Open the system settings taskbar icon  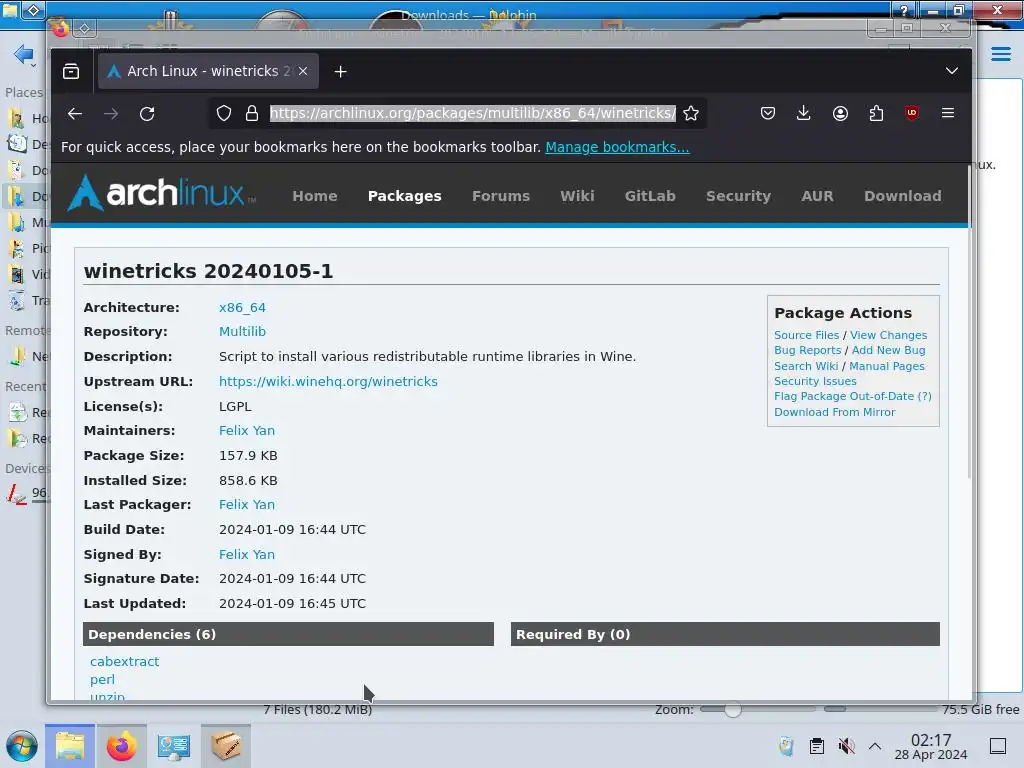coord(174,746)
